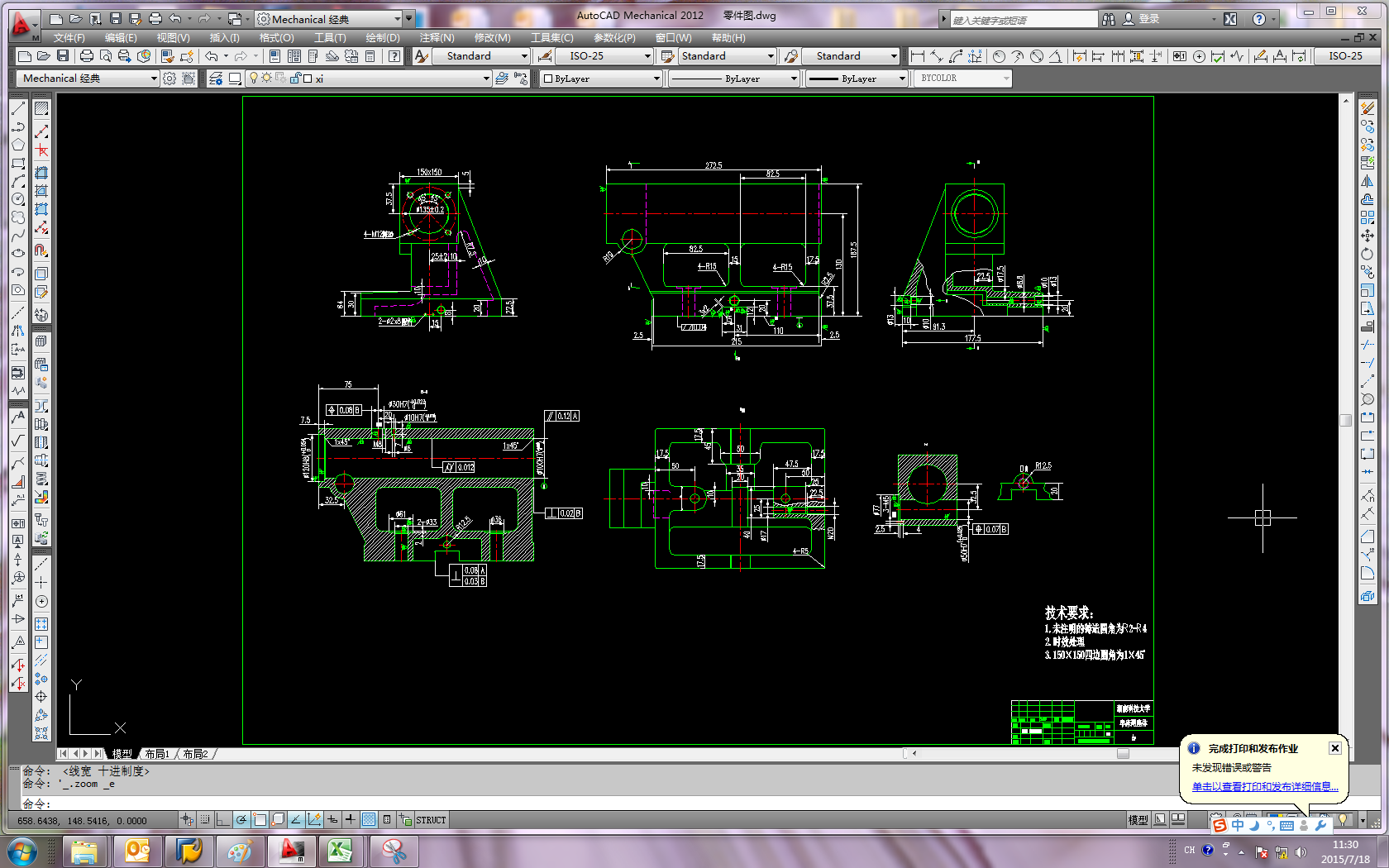Toggle Polar tracking in status bar
This screenshot has width=1389, height=868.
(241, 820)
